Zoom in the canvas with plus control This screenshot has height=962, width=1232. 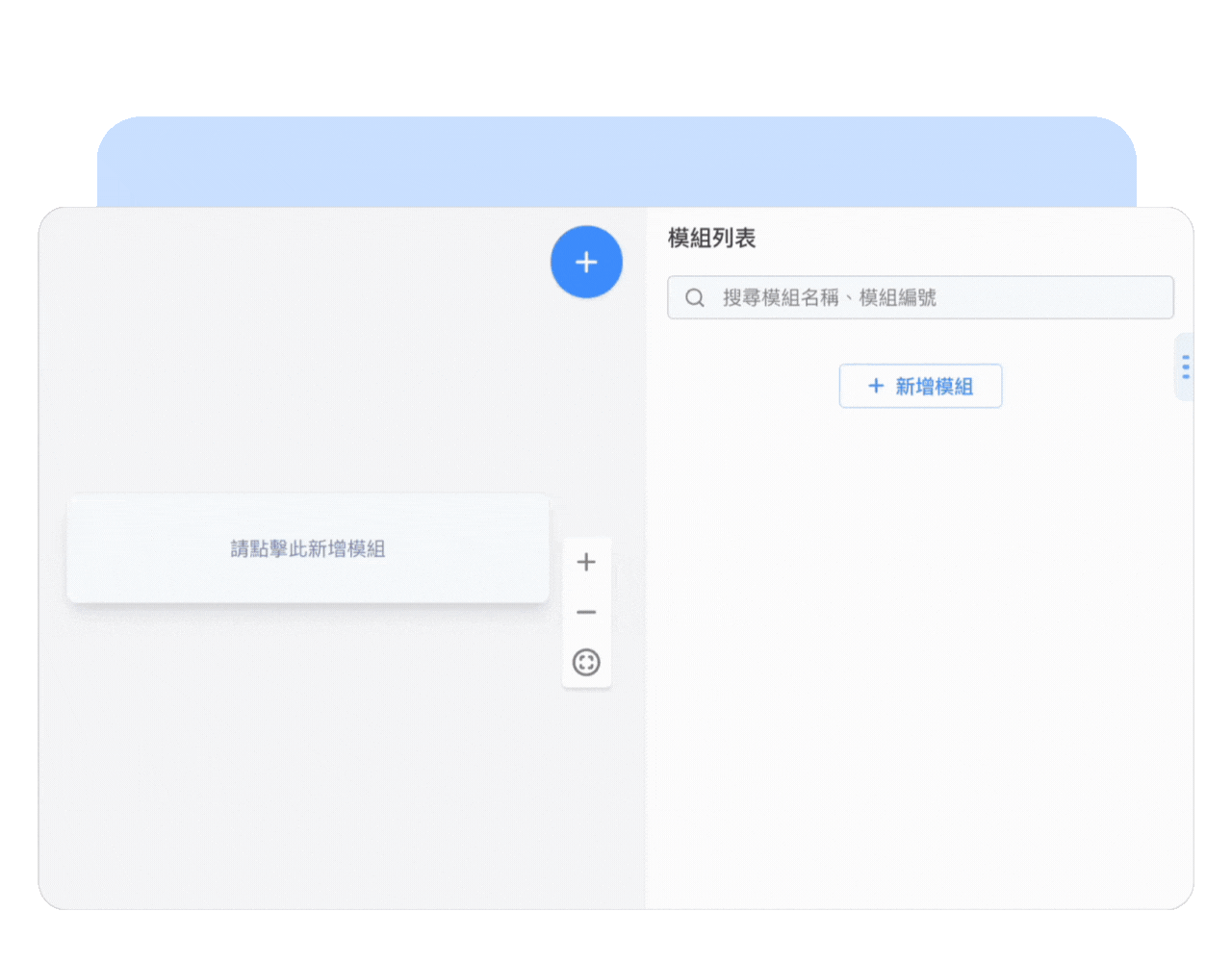(586, 563)
